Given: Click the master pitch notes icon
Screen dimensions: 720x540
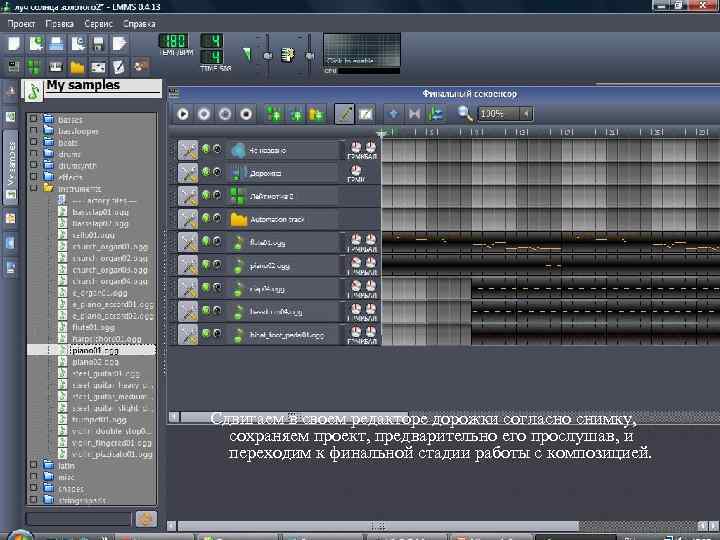Looking at the screenshot, I should click(x=288, y=56).
